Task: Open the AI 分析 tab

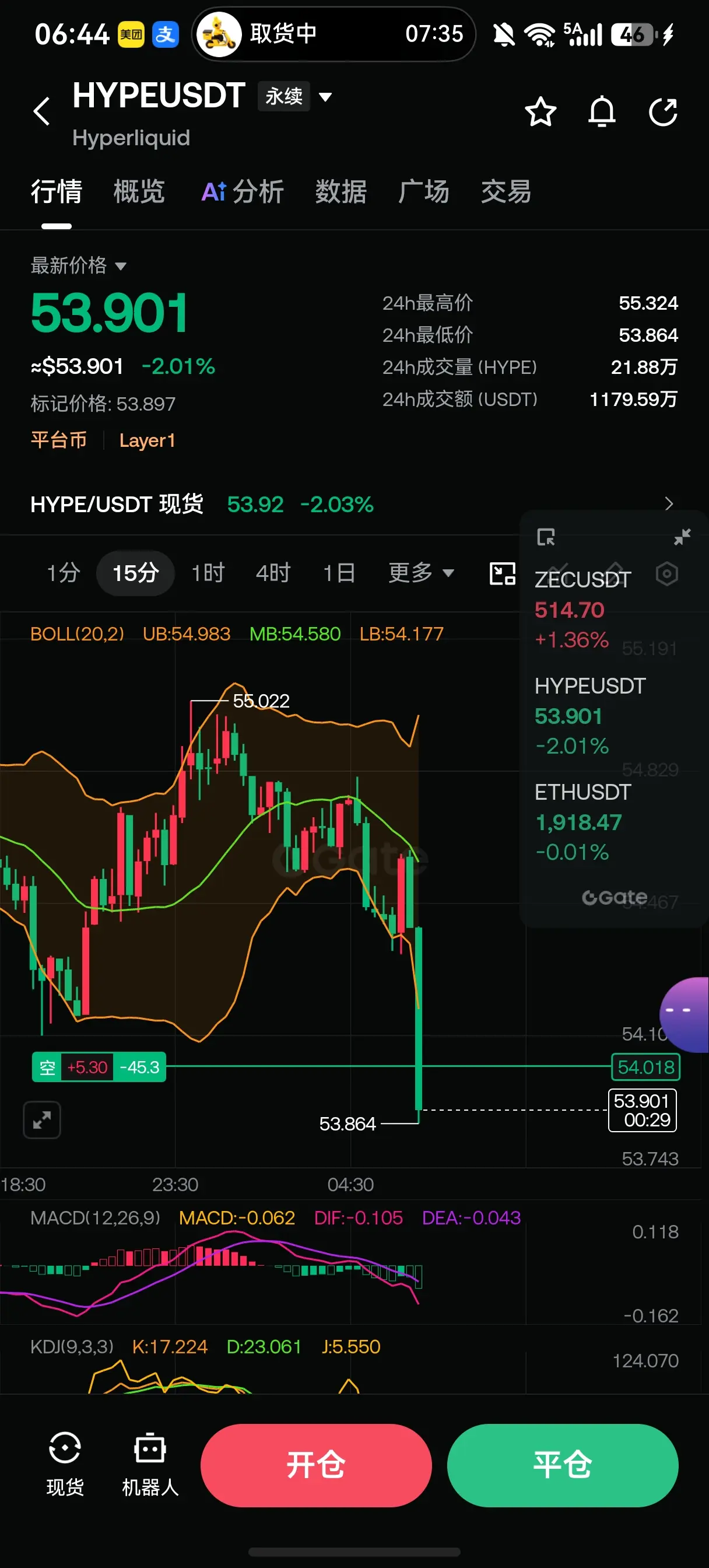Action: (242, 192)
